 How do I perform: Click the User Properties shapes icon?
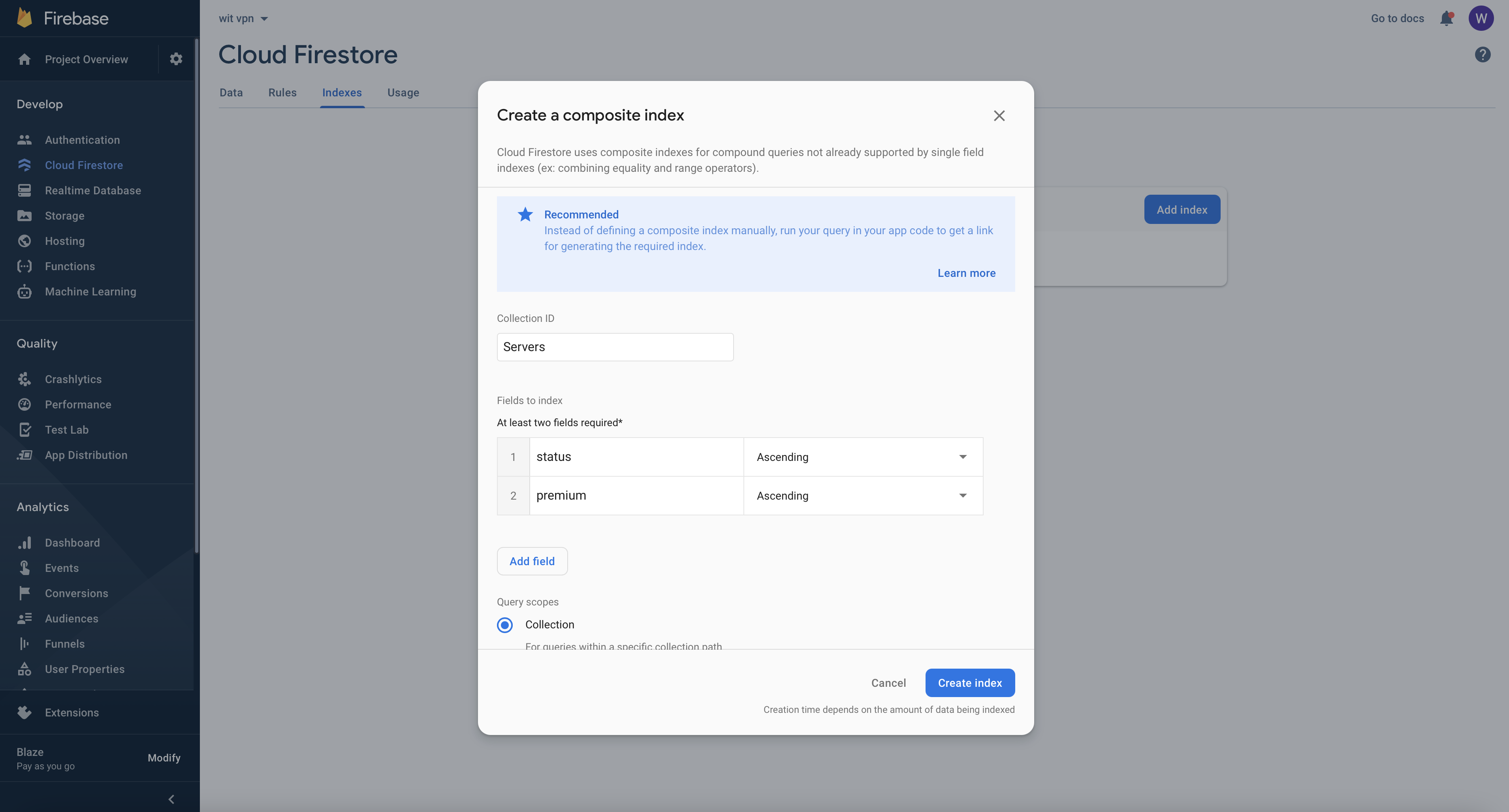click(x=24, y=669)
